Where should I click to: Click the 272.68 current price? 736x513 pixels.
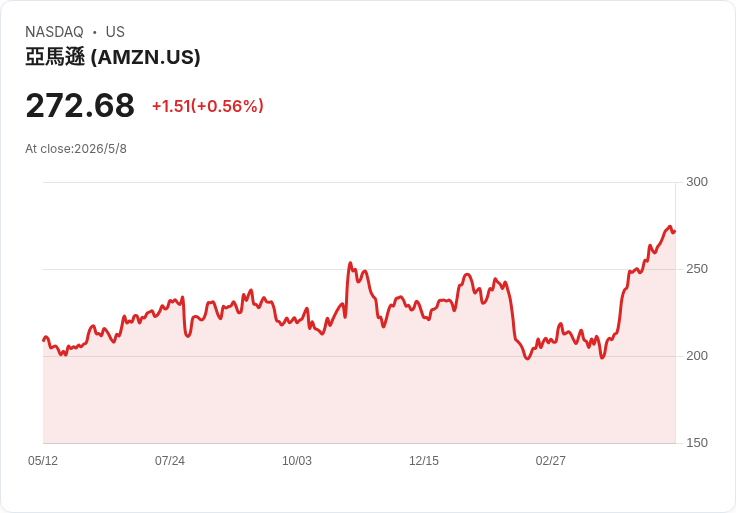80,105
